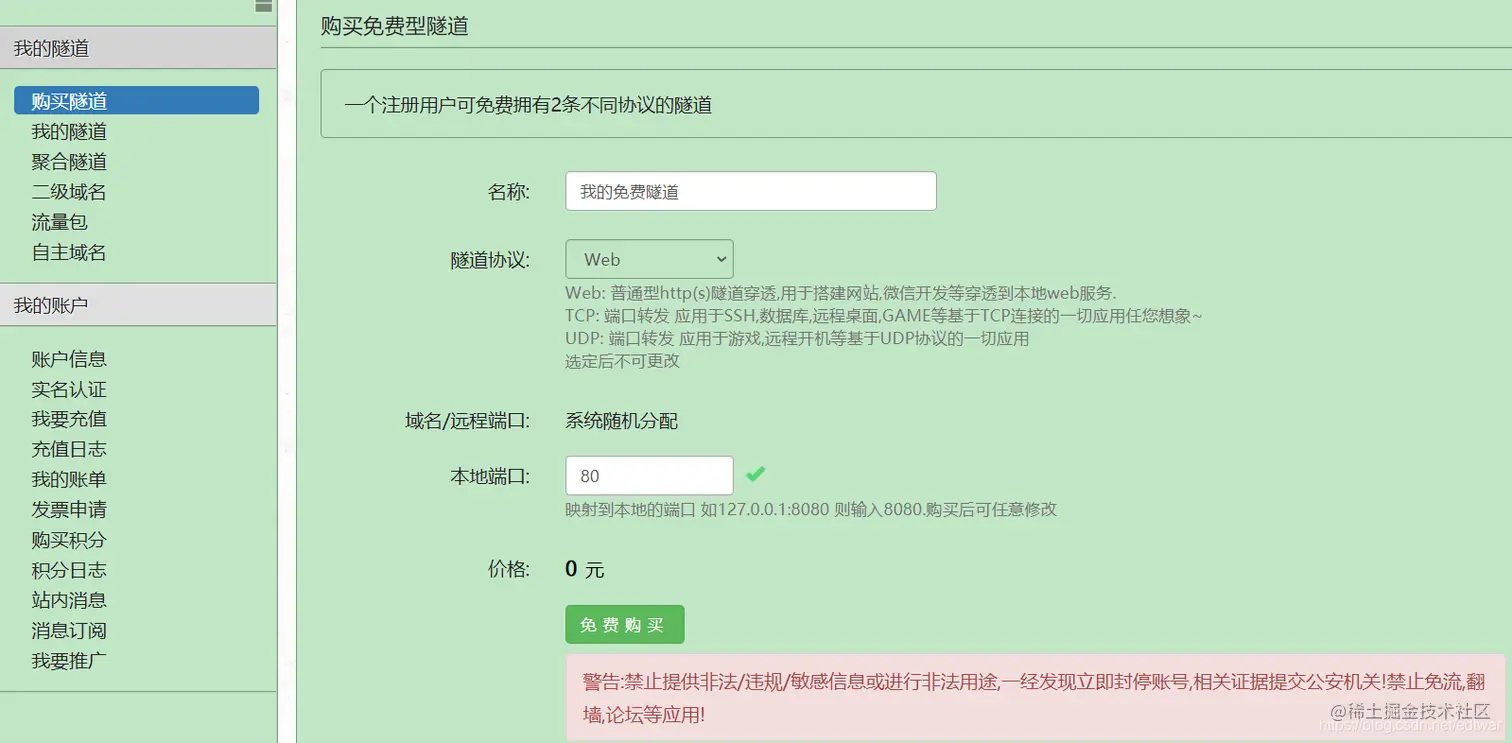1512x743 pixels.
Task: Go to 账户信息
Action: click(x=68, y=358)
